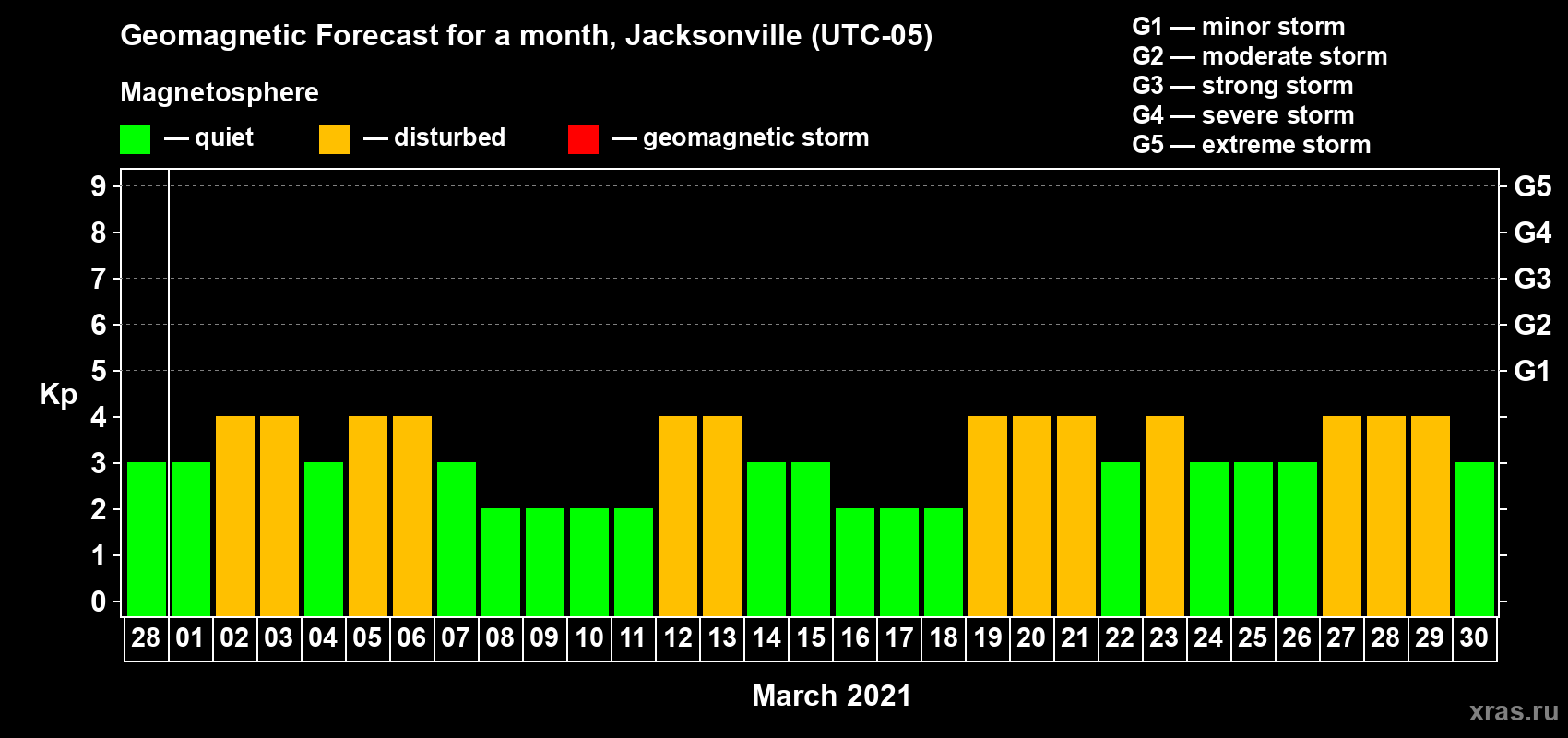
Task: Click the bar above date 10
Action: 589,562
